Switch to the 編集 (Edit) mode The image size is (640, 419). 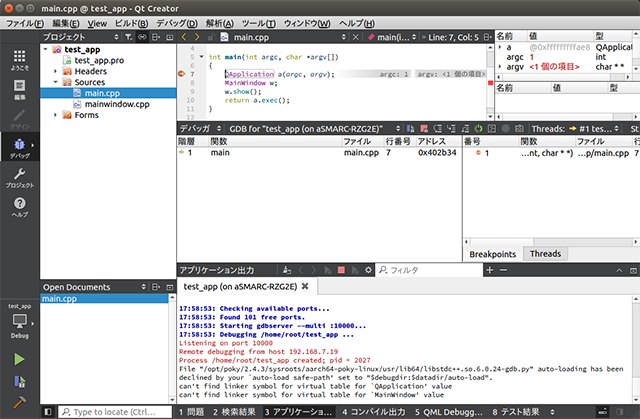[20, 89]
